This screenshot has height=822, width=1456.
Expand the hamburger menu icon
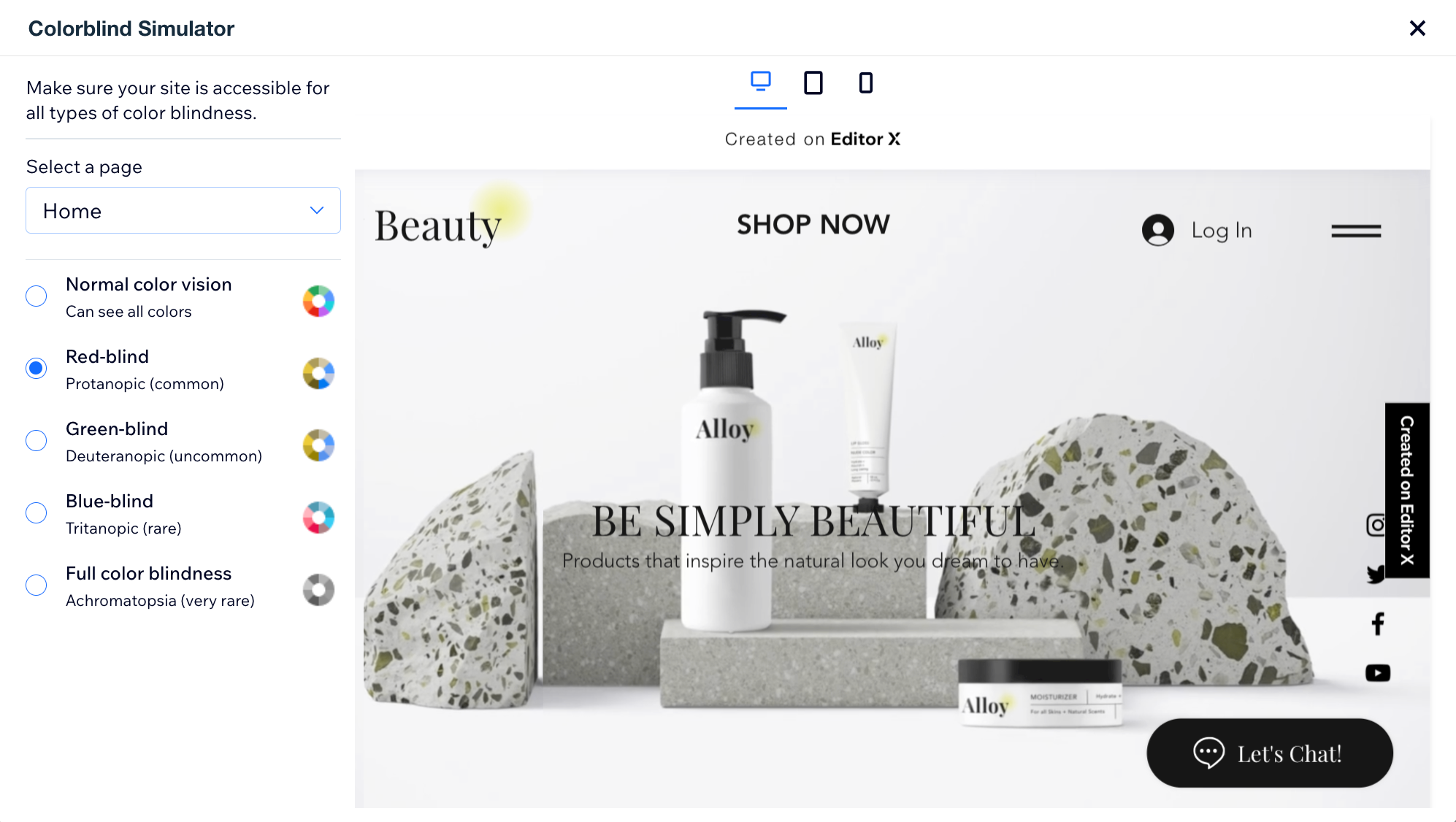click(1356, 231)
